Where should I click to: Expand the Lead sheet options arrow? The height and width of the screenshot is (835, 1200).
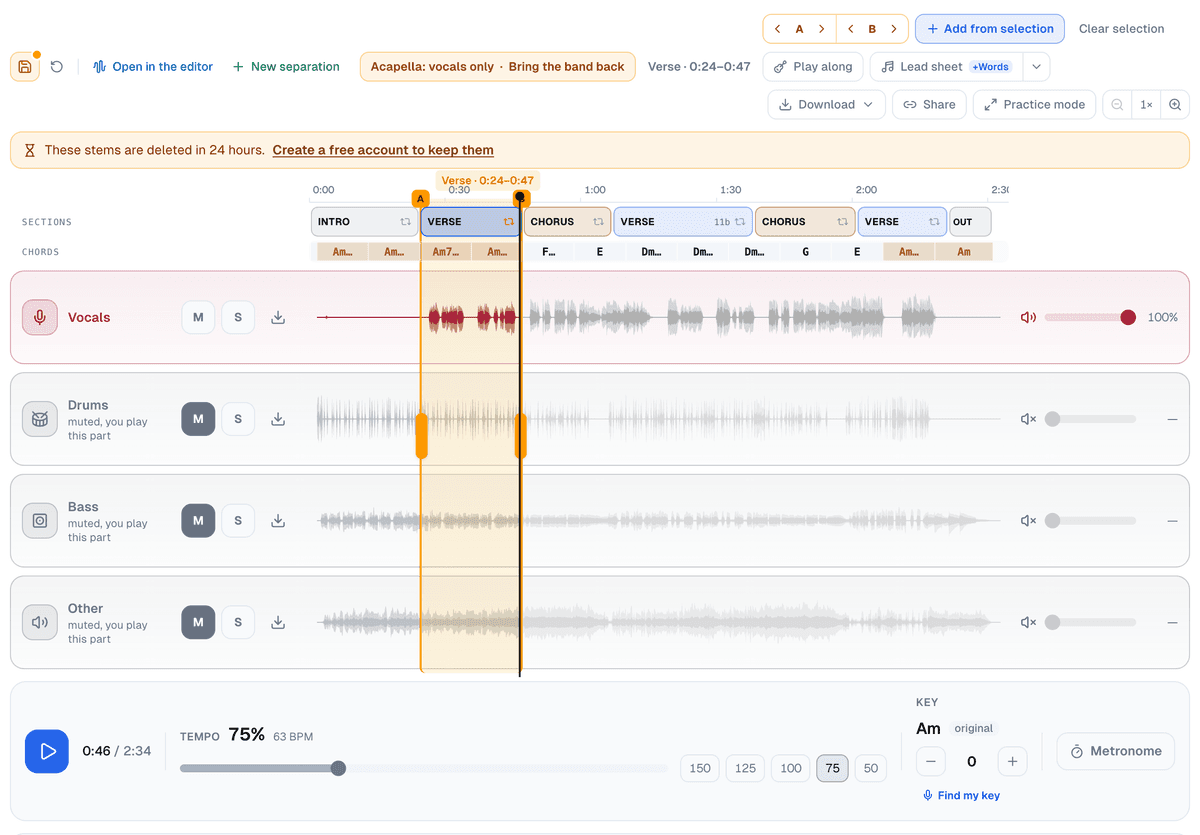pyautogui.click(x=1036, y=67)
